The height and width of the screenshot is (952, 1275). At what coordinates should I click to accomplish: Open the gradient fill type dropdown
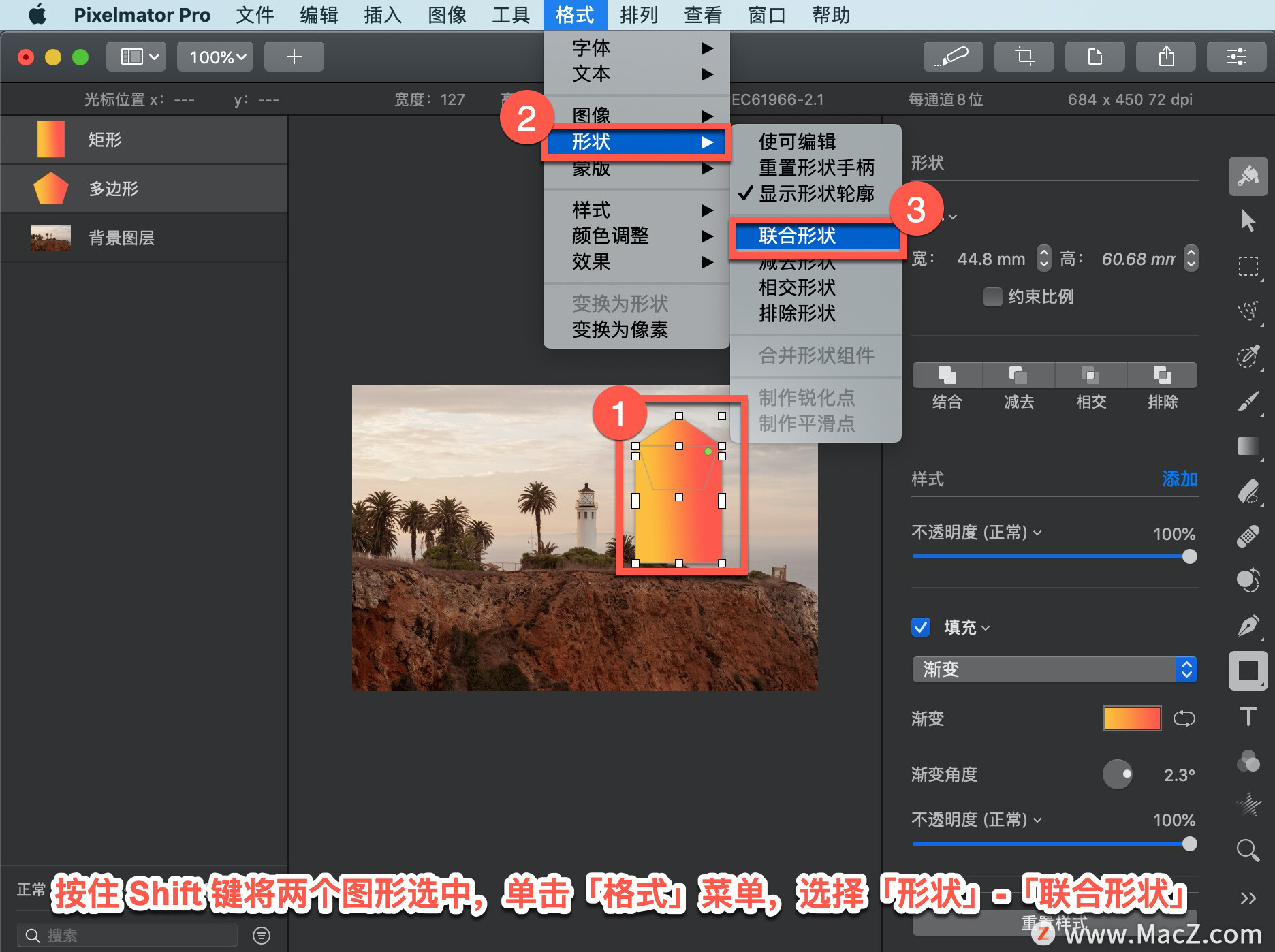tap(1054, 669)
